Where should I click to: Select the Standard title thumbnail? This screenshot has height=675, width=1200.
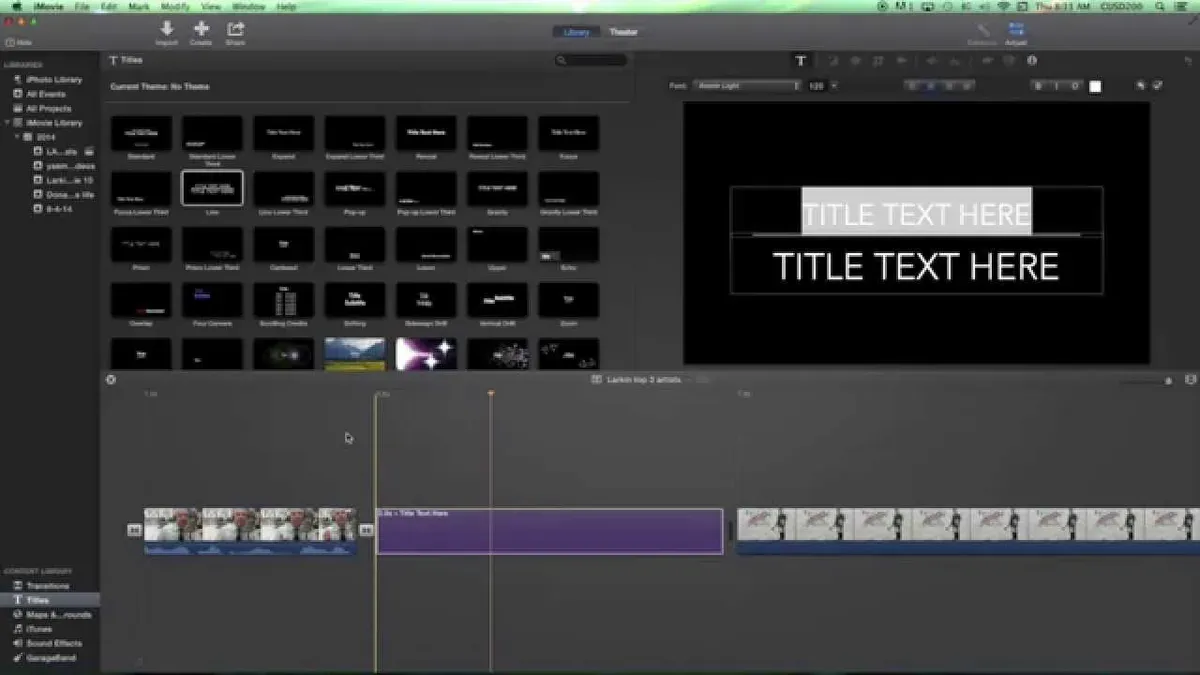141,133
